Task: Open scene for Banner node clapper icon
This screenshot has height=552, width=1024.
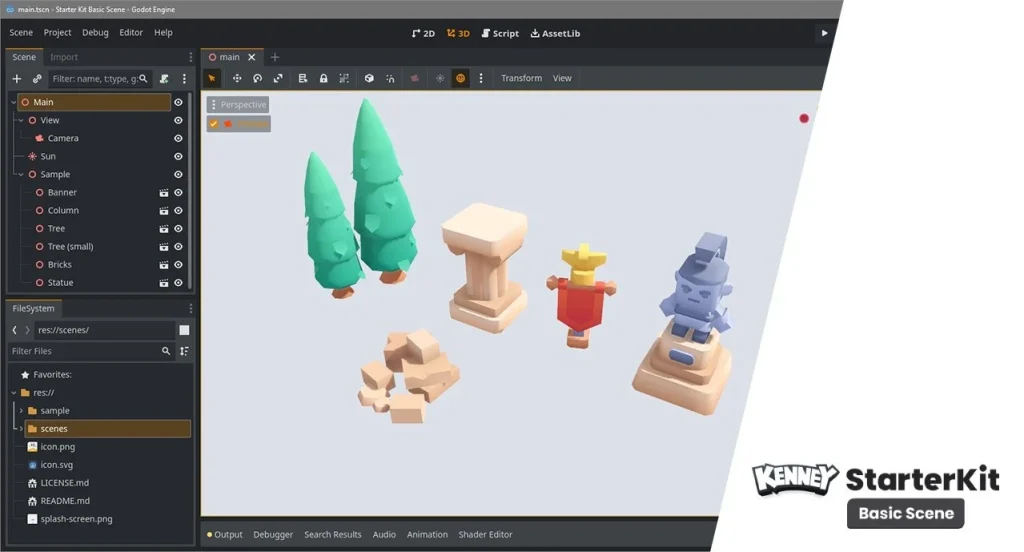Action: 164,193
